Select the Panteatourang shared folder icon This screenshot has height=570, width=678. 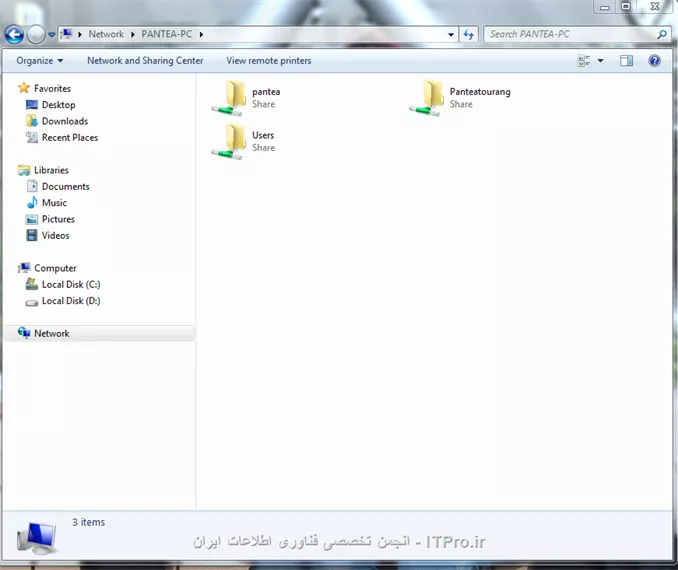pyautogui.click(x=426, y=98)
